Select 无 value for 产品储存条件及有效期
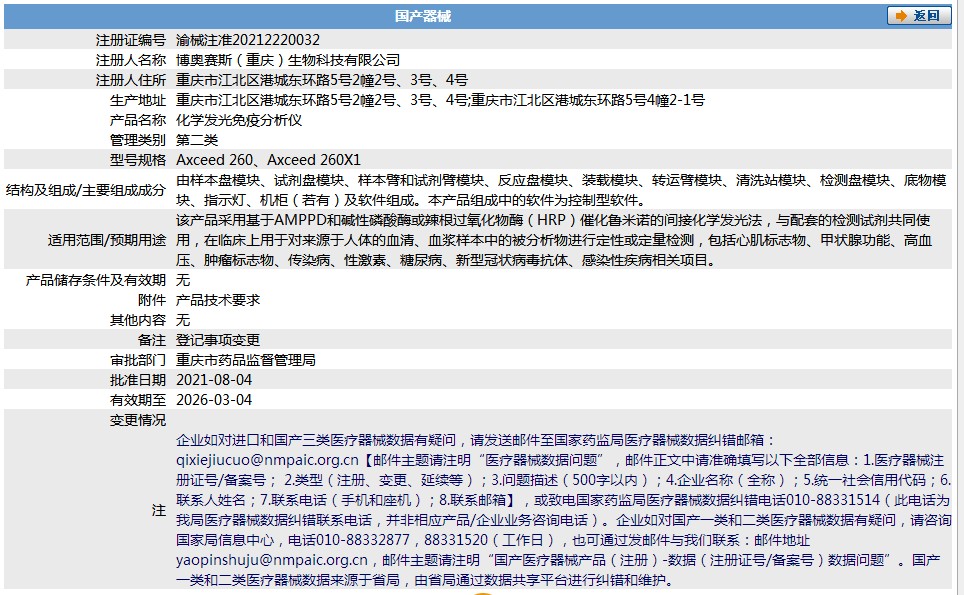 point(183,280)
